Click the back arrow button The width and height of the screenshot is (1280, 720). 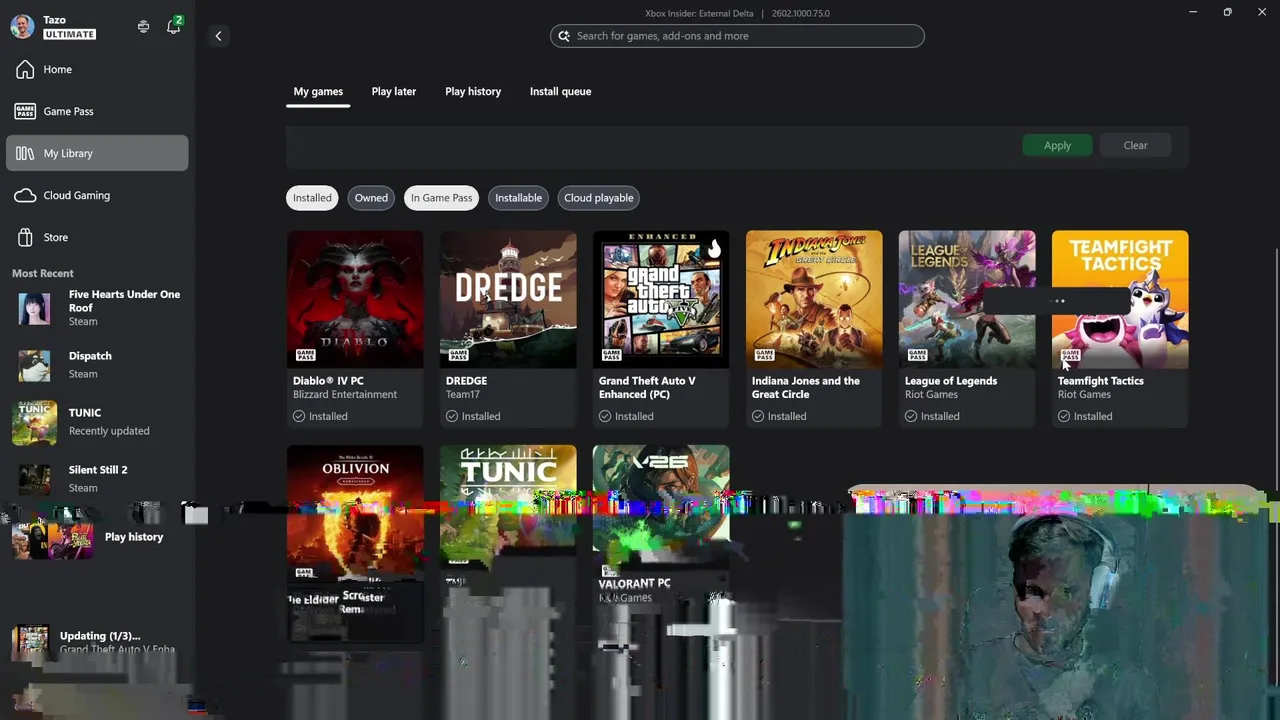click(218, 36)
